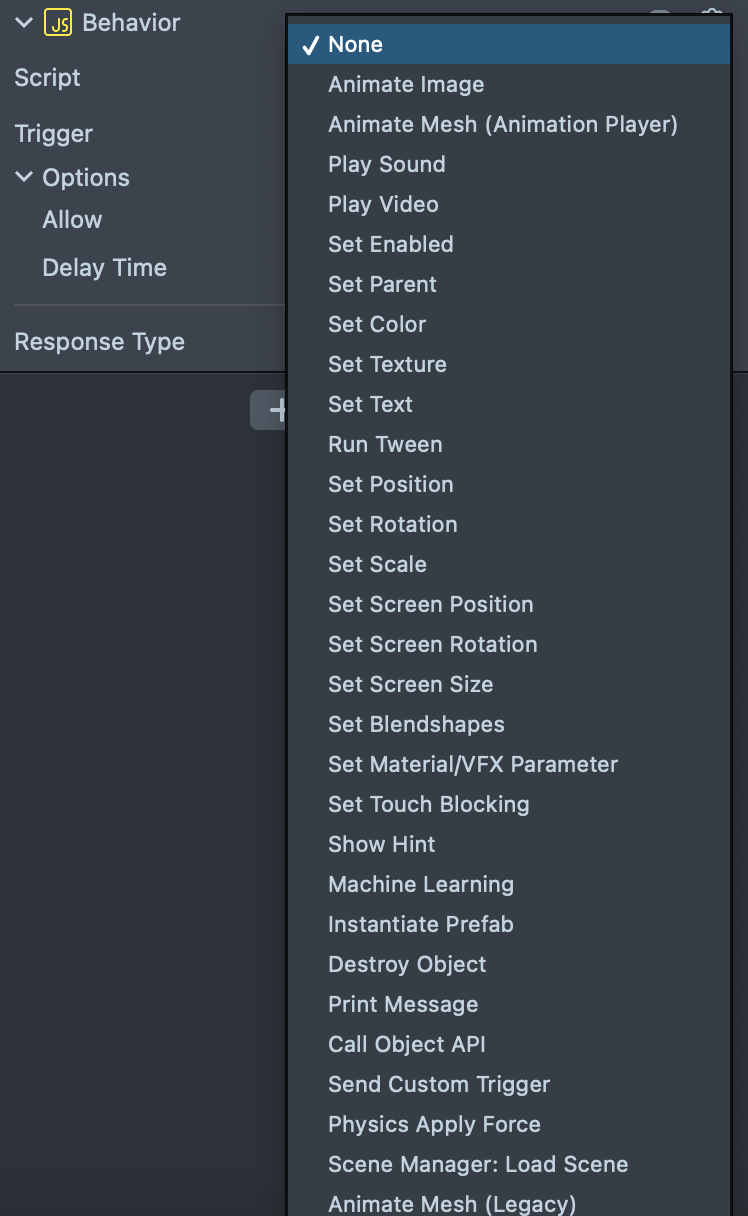Select the Show Hint response
The height and width of the screenshot is (1216, 748).
pos(382,844)
